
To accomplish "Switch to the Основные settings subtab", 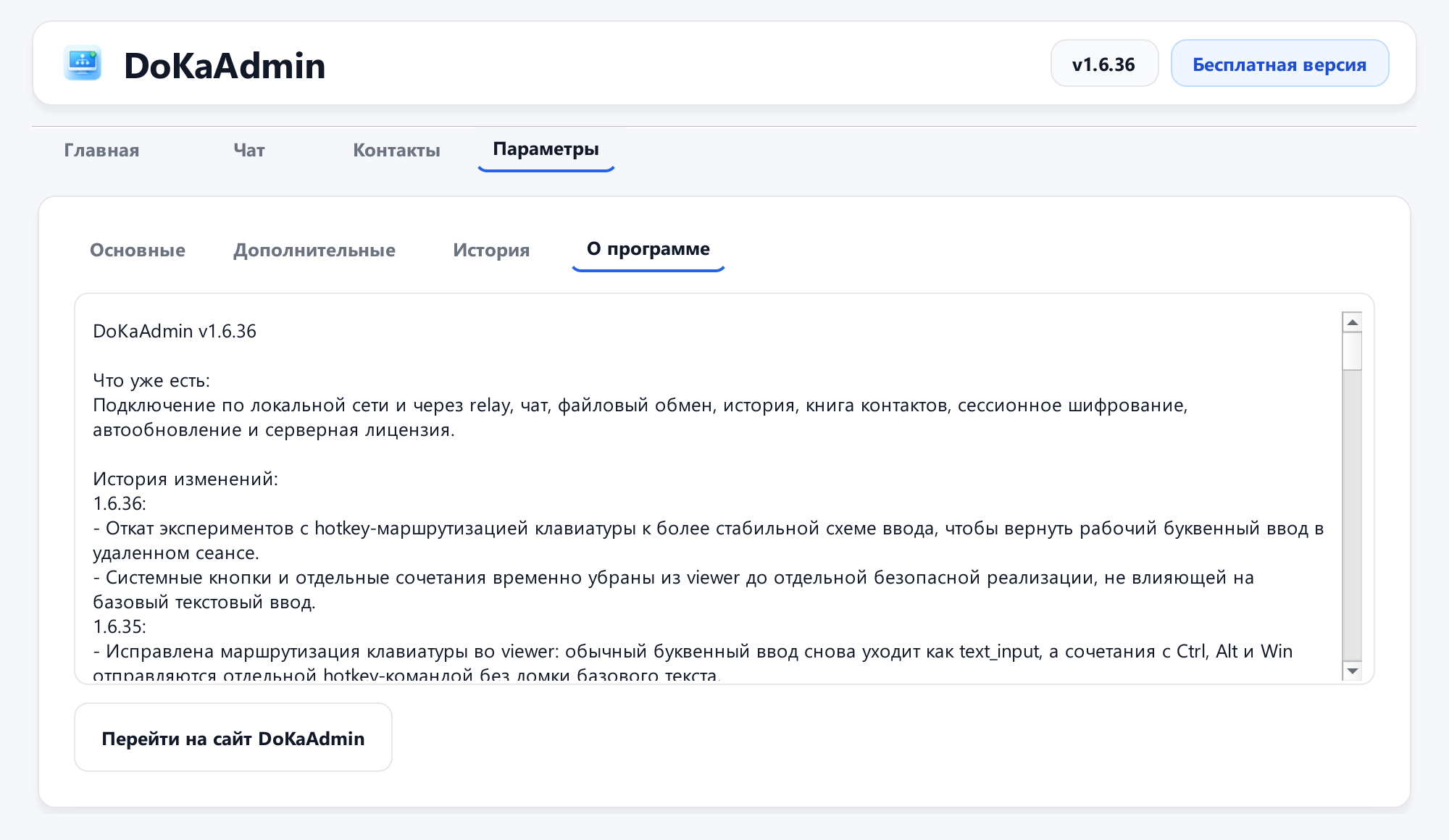I will 138,250.
